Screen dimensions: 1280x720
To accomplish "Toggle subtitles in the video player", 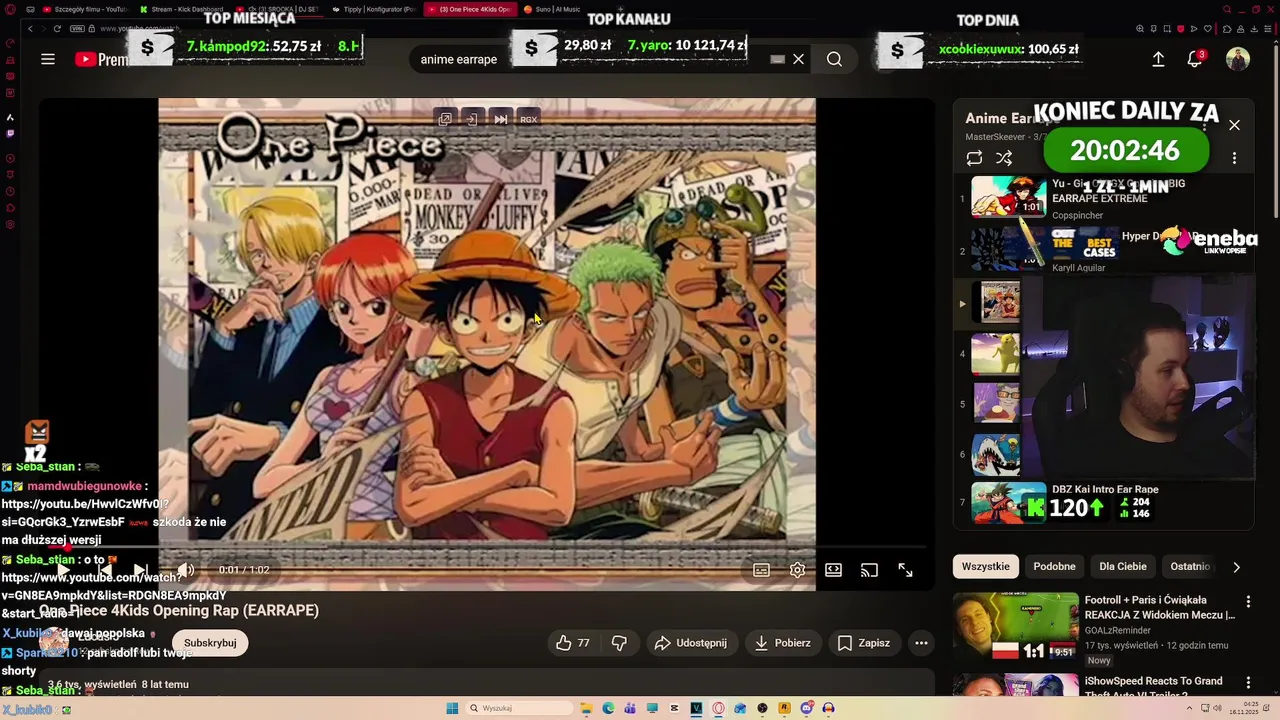I will (x=761, y=570).
